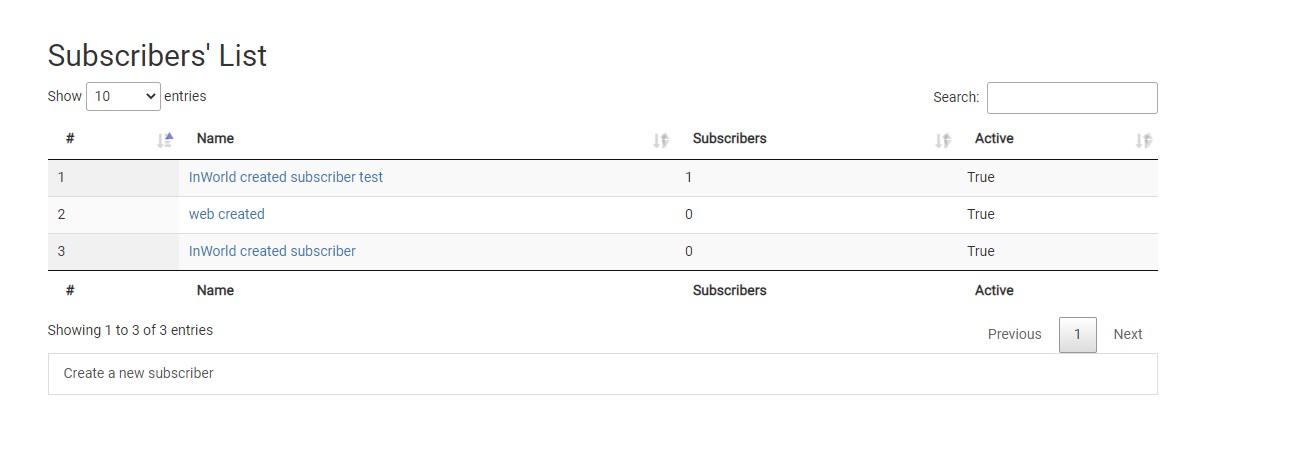Image resolution: width=1290 pixels, height=450 pixels.
Task: Click sort icon in # column header
Action: coord(166,140)
